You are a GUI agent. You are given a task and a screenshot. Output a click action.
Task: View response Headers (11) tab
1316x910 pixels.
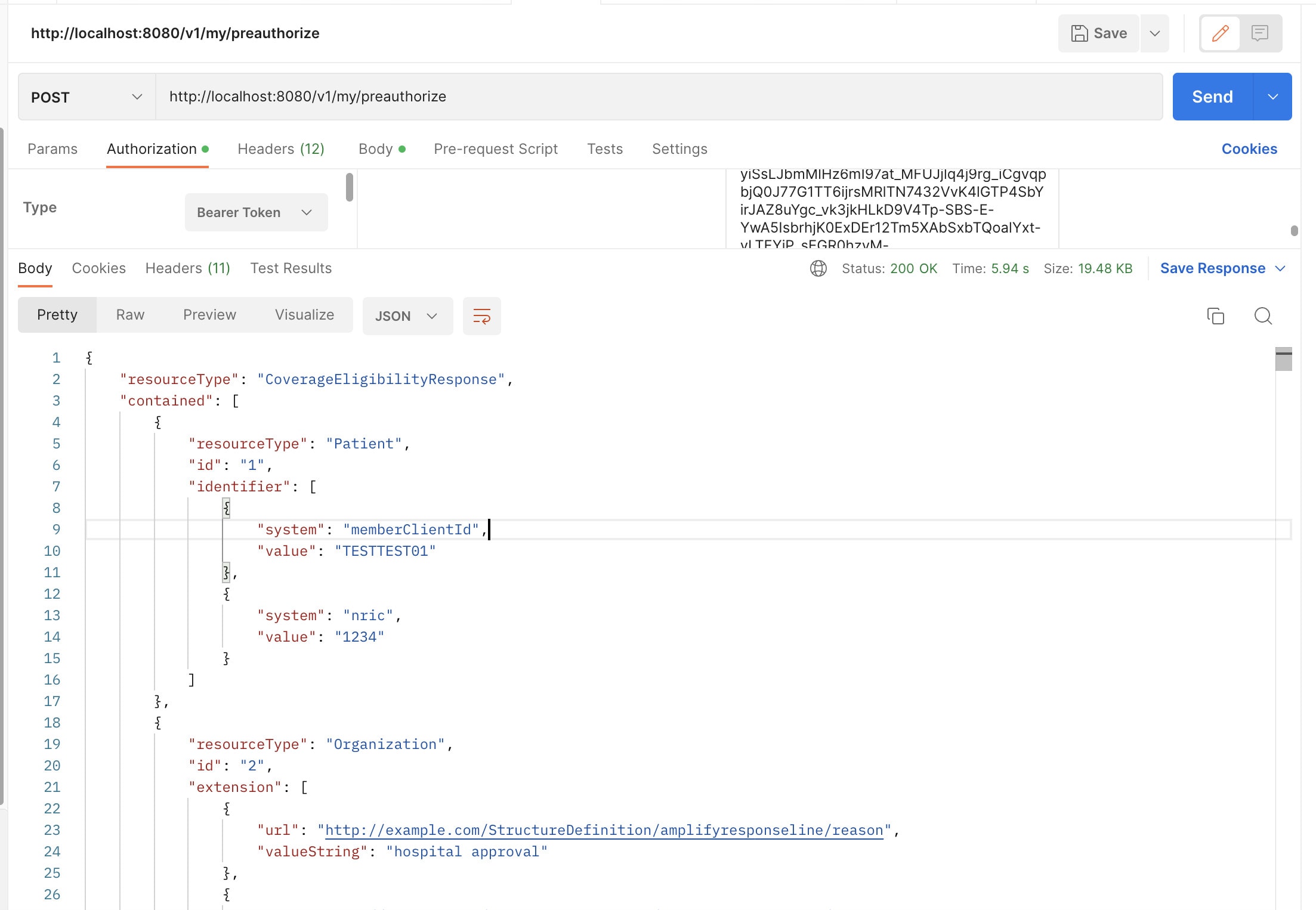pyautogui.click(x=188, y=268)
